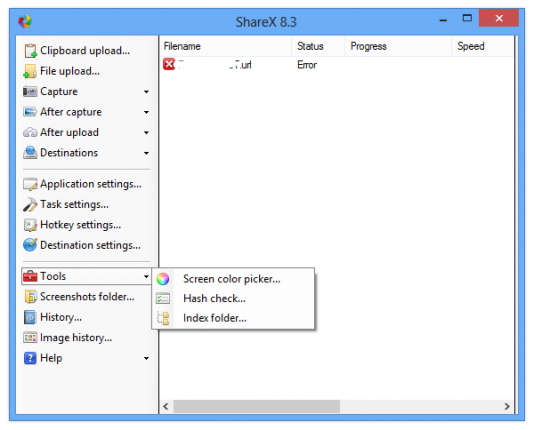Click the Hash check list icon
The height and width of the screenshot is (430, 550).
click(x=163, y=298)
